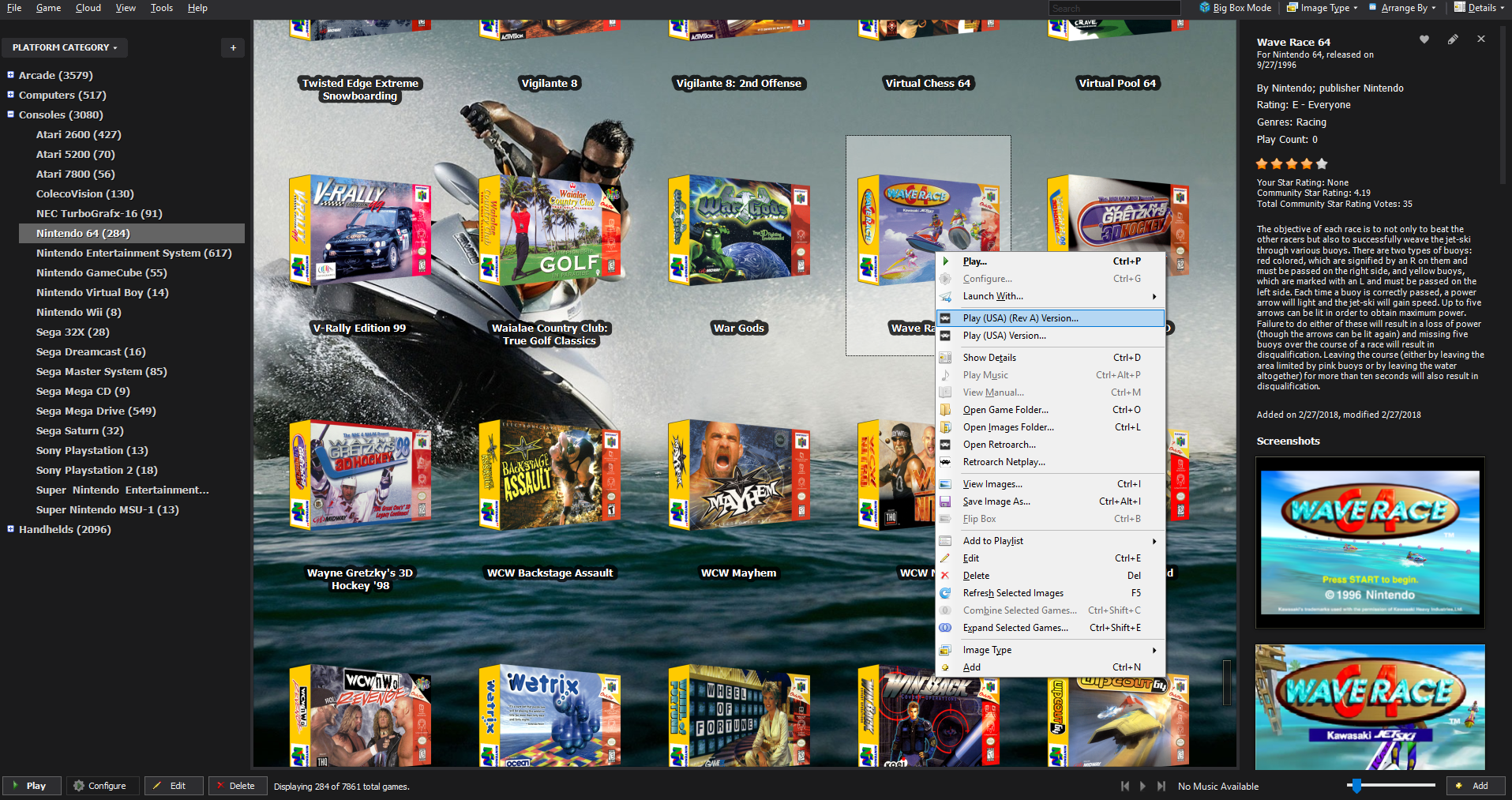Viewport: 1512px width, 800px height.
Task: Click the pencil edit icon in details panel
Action: [1453, 39]
